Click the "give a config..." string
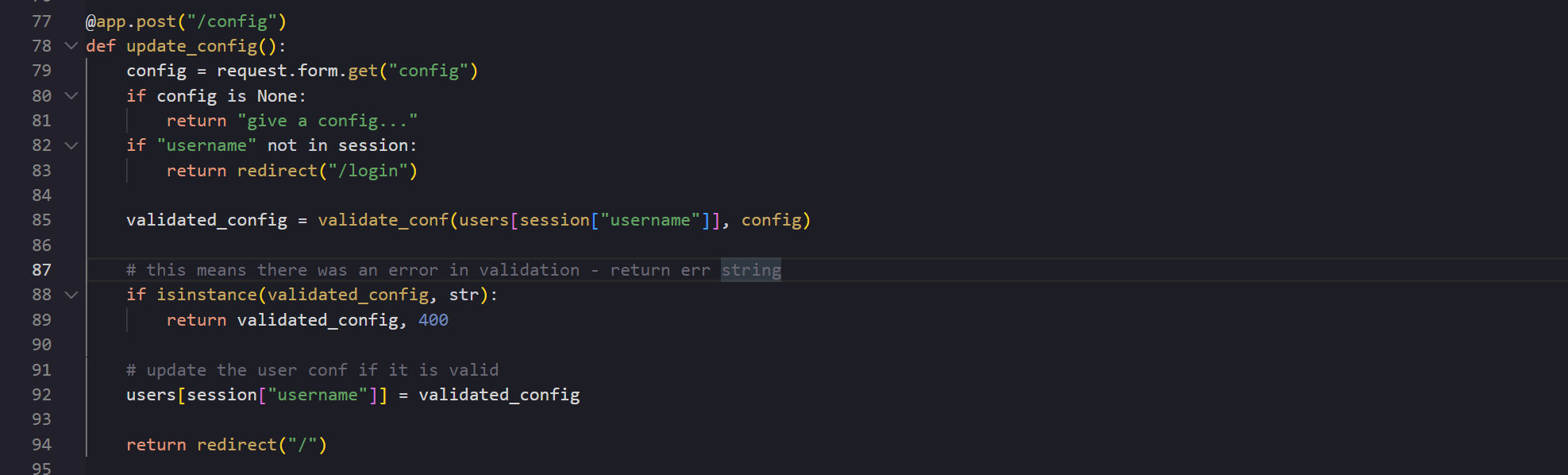Screen dimensions: 1568x475 pyautogui.click(x=327, y=121)
